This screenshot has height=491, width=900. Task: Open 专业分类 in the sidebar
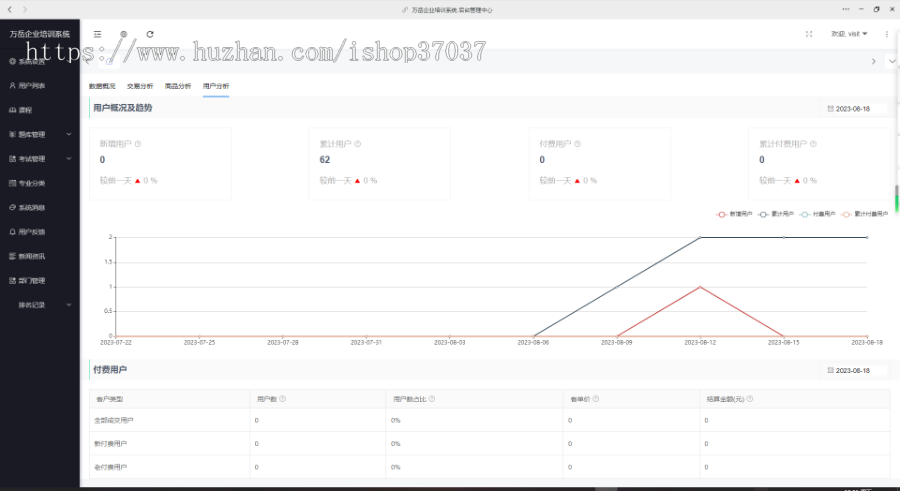pyautogui.click(x=26, y=183)
